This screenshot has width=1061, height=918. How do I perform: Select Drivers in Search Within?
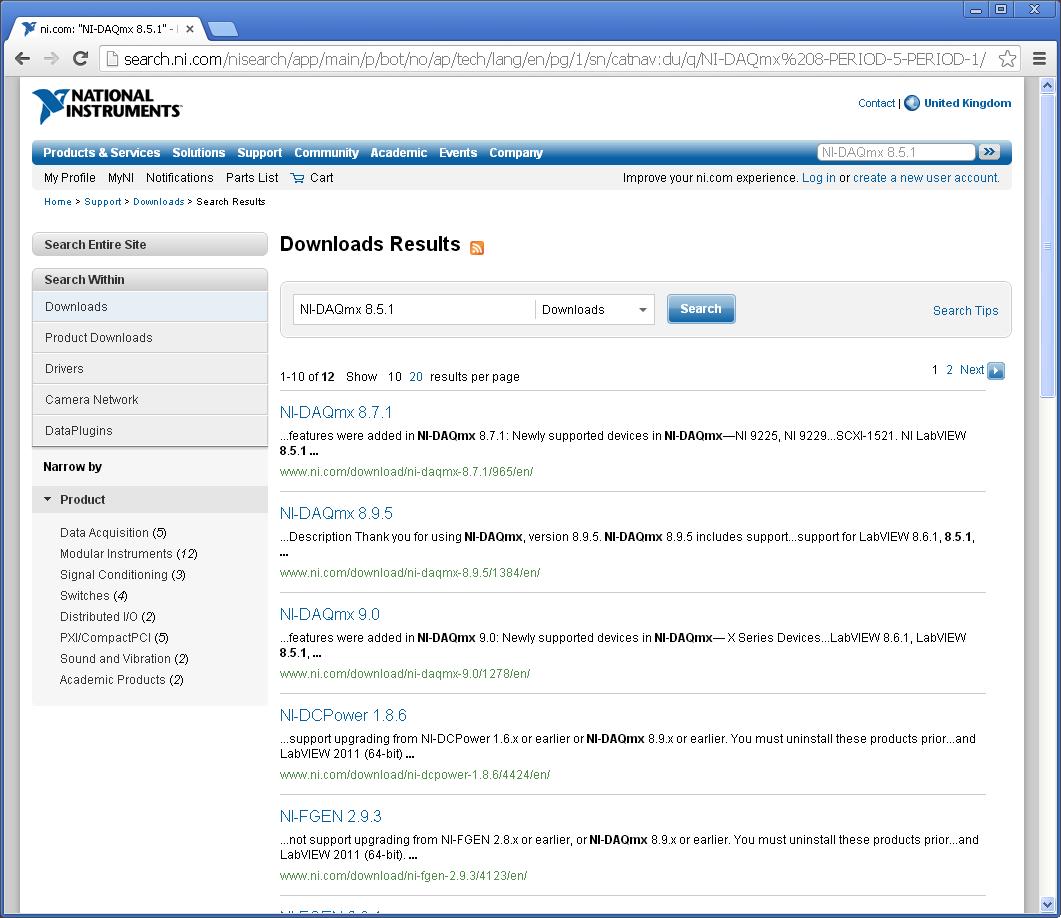(150, 369)
